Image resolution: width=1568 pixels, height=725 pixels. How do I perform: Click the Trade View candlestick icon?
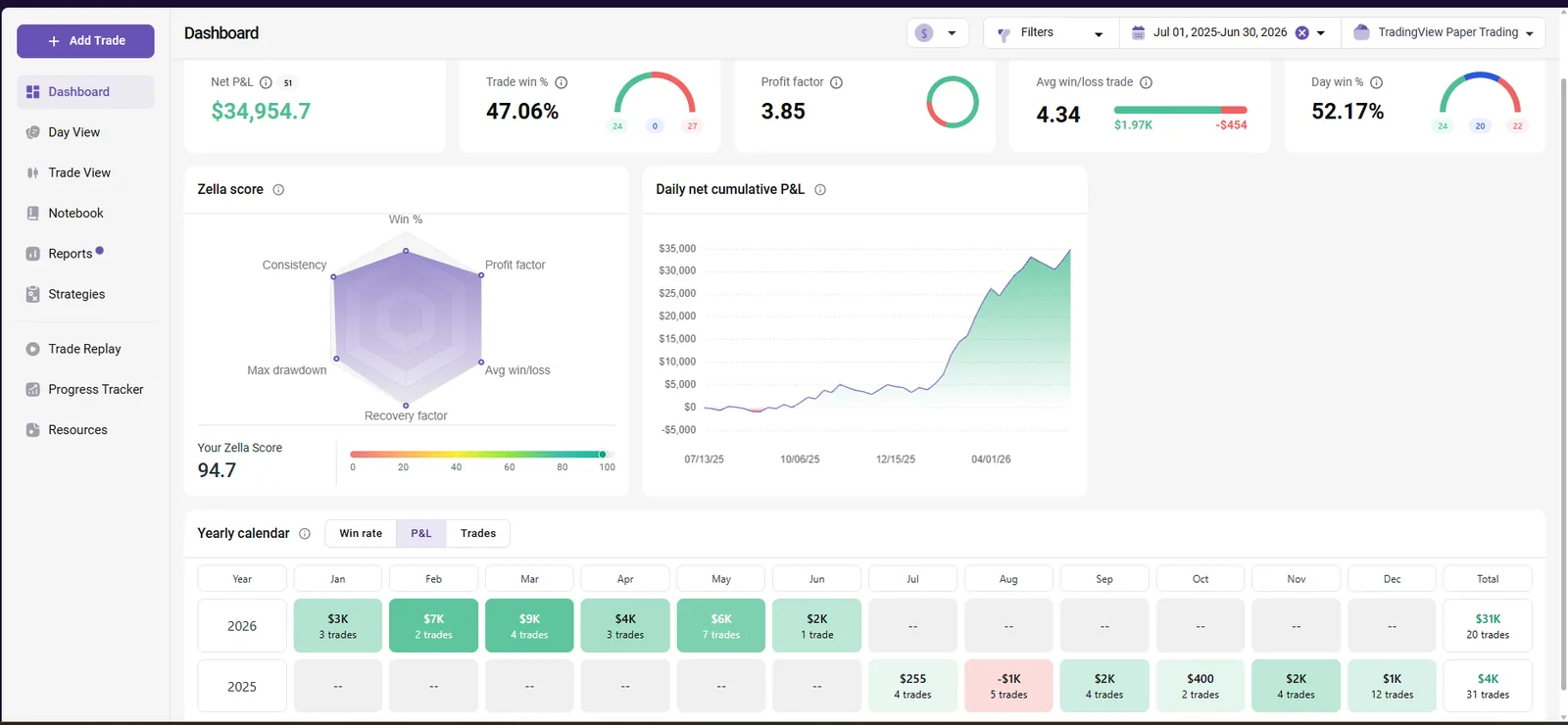point(32,172)
